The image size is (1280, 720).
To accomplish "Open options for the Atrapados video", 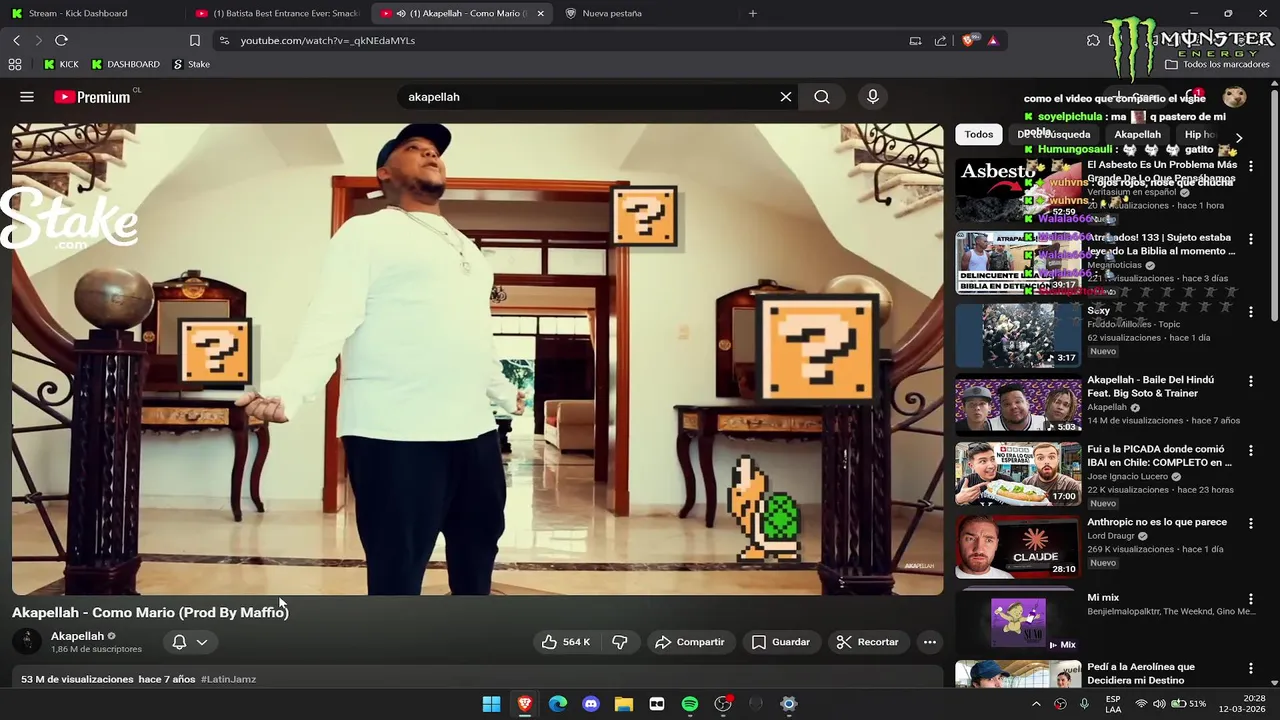I will tap(1250, 239).
